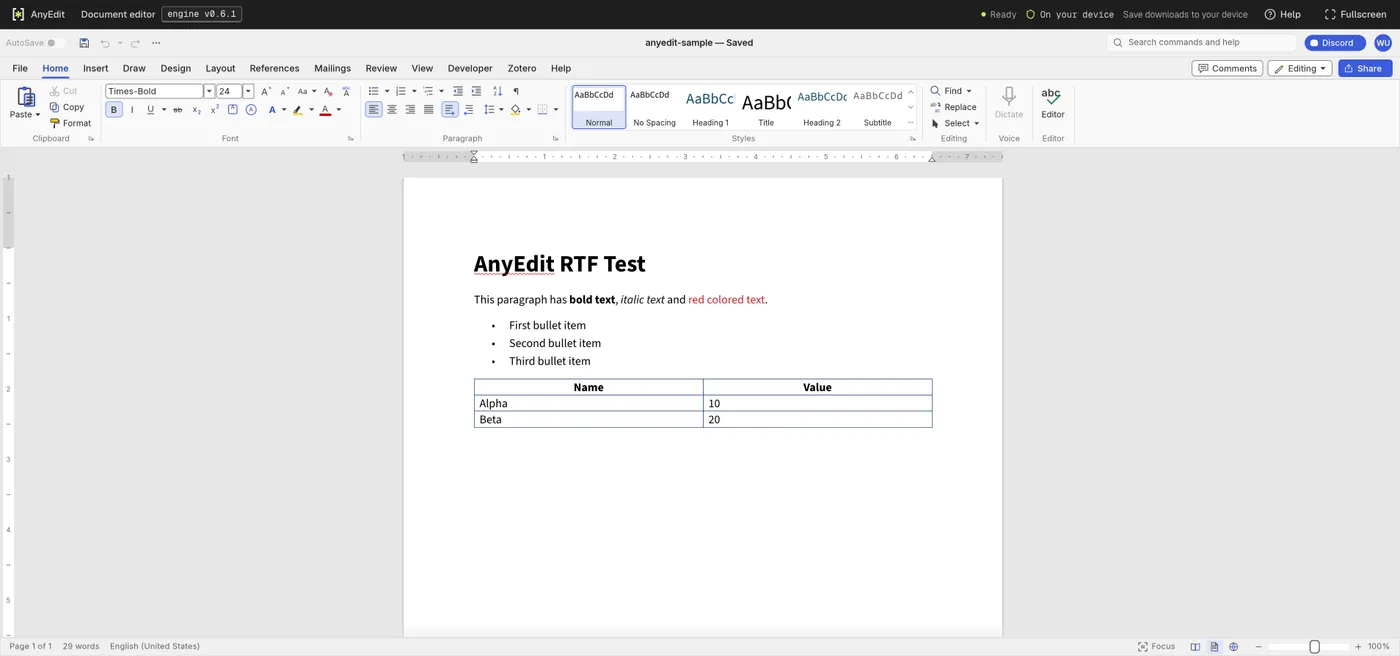Open the font size dropdown arrow
Image resolution: width=1400 pixels, height=656 pixels.
(248, 91)
